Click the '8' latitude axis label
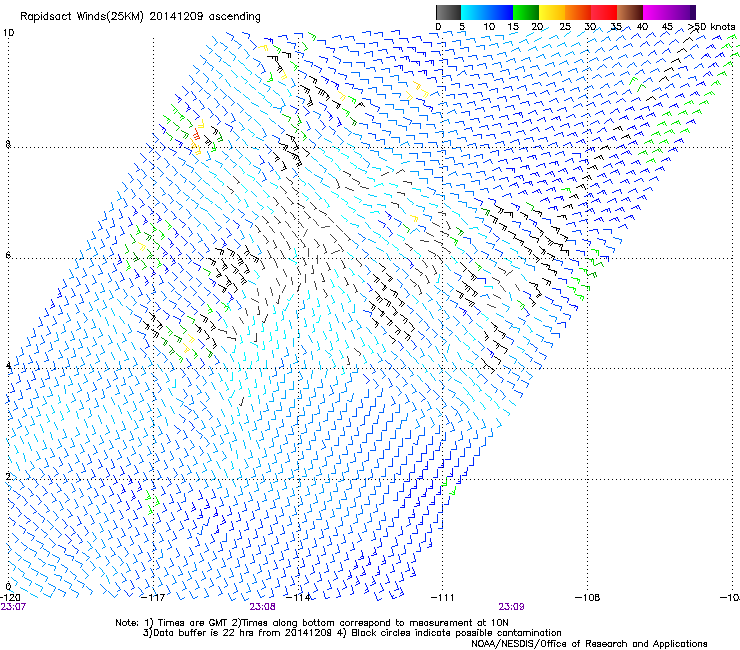 point(8,144)
